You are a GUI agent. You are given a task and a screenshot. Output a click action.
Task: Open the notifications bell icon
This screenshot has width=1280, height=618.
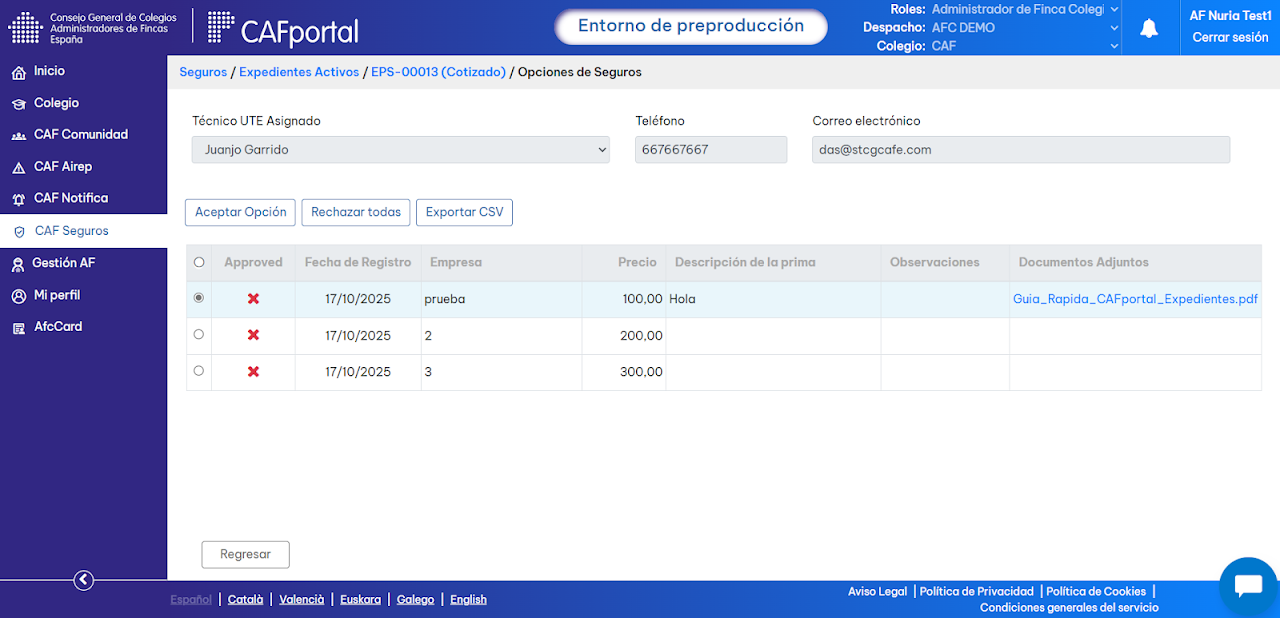tap(1149, 28)
